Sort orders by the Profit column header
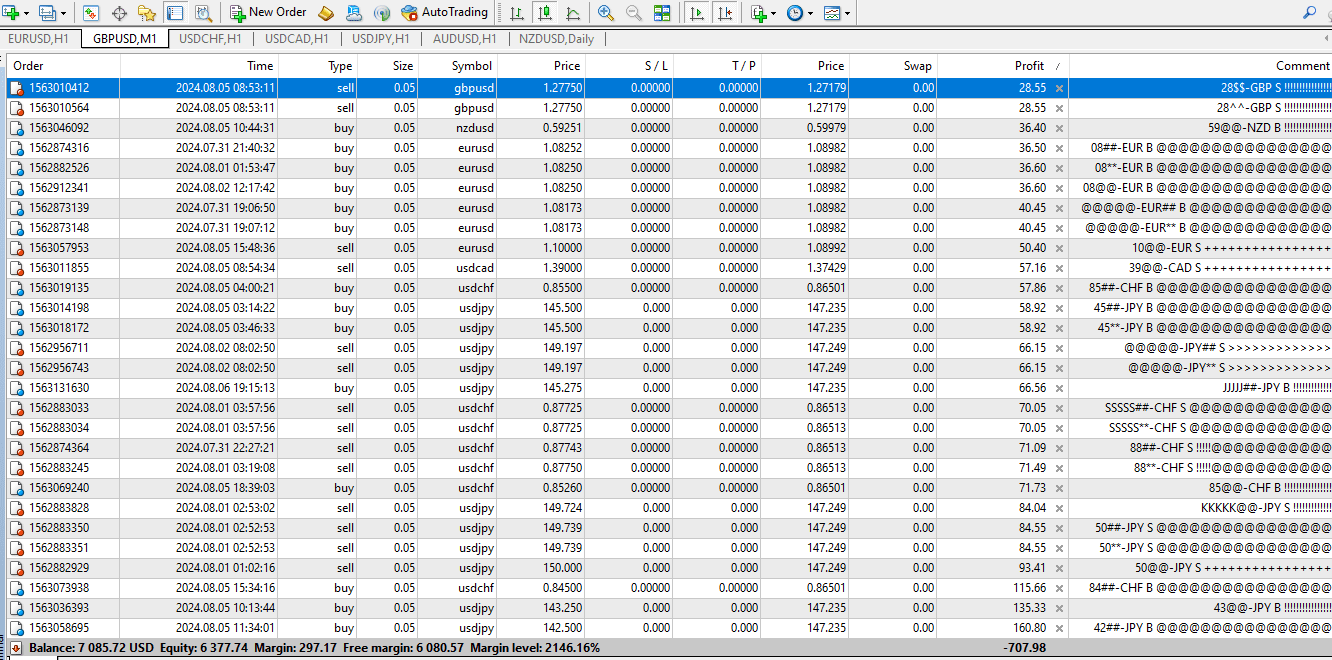The width and height of the screenshot is (1332, 660). click(1029, 66)
